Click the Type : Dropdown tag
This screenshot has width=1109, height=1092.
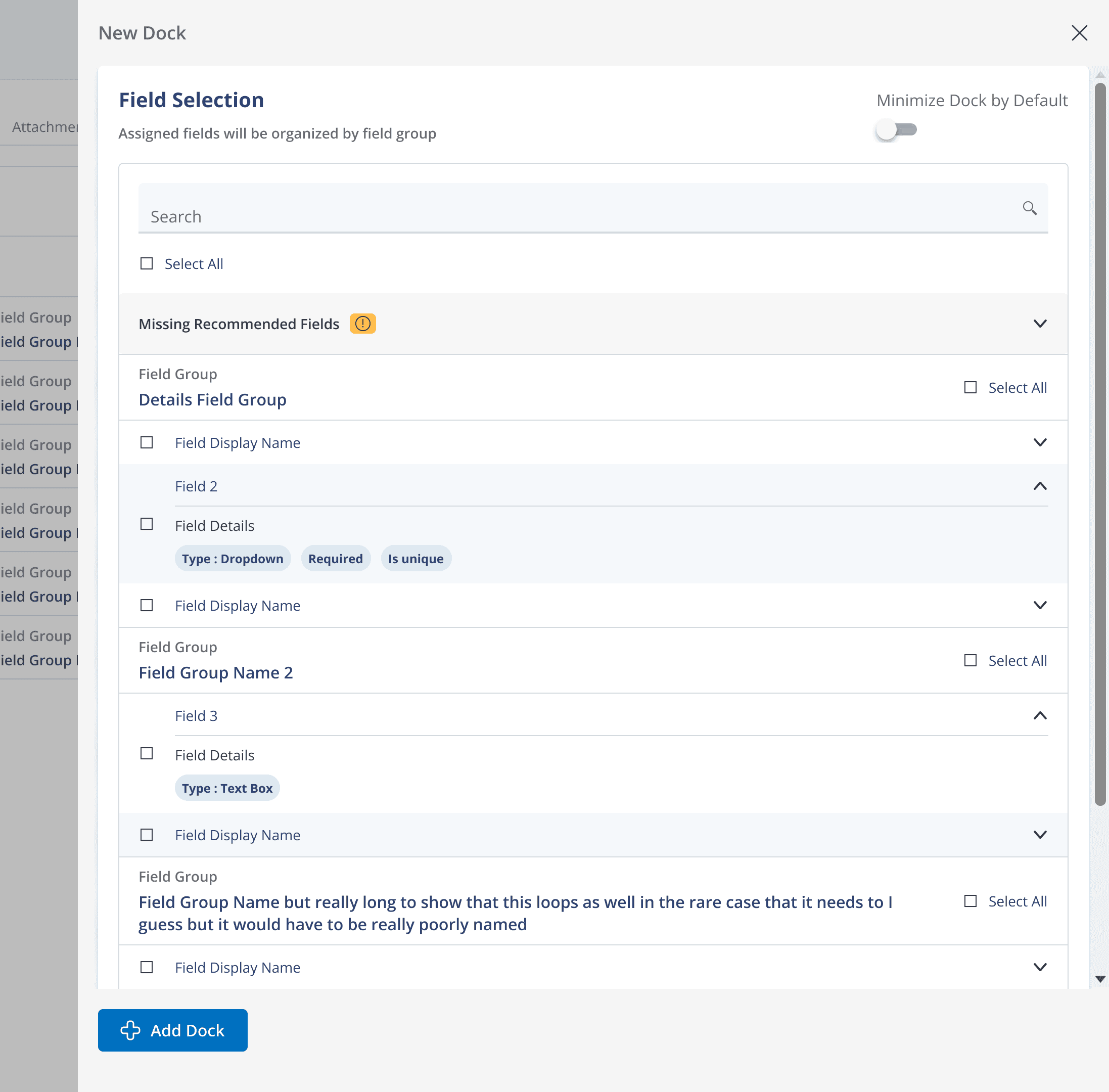click(x=232, y=559)
